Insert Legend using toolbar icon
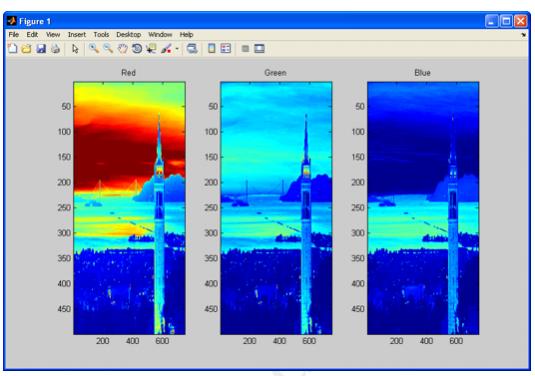The height and width of the screenshot is (376, 535). [x=226, y=49]
